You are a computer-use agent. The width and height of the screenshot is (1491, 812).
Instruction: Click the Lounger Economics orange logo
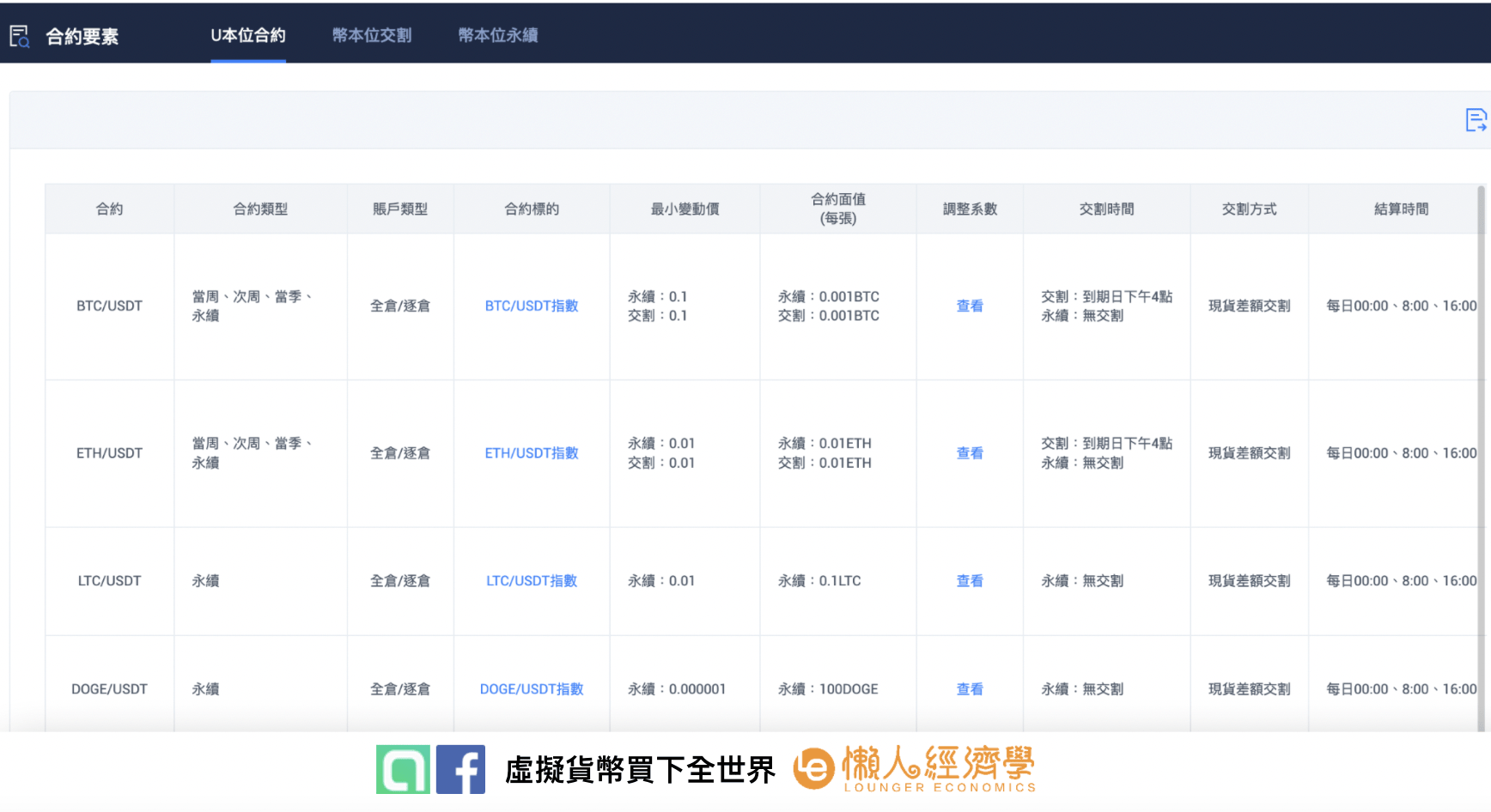click(x=915, y=768)
